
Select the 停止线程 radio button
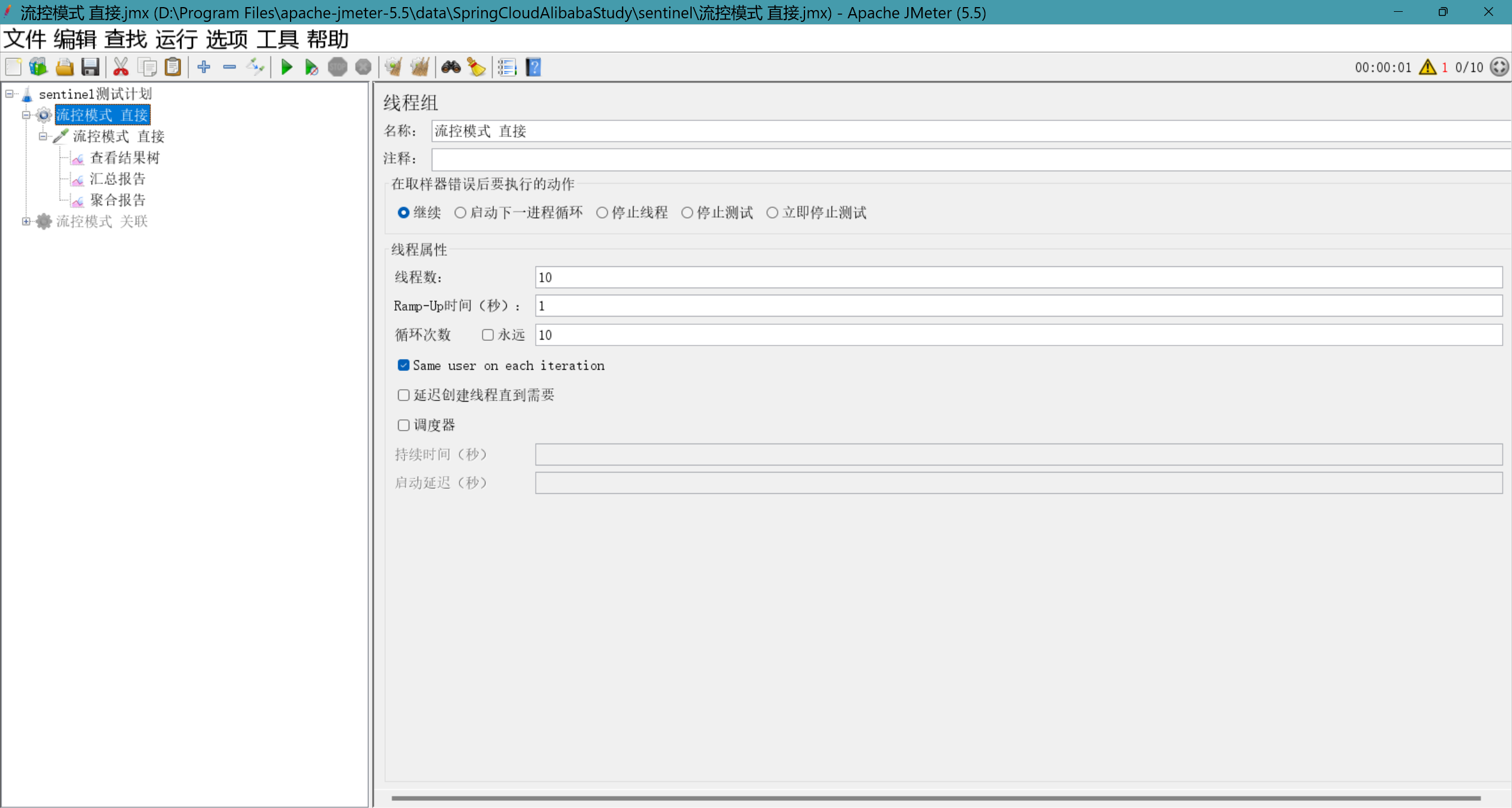[x=602, y=213]
